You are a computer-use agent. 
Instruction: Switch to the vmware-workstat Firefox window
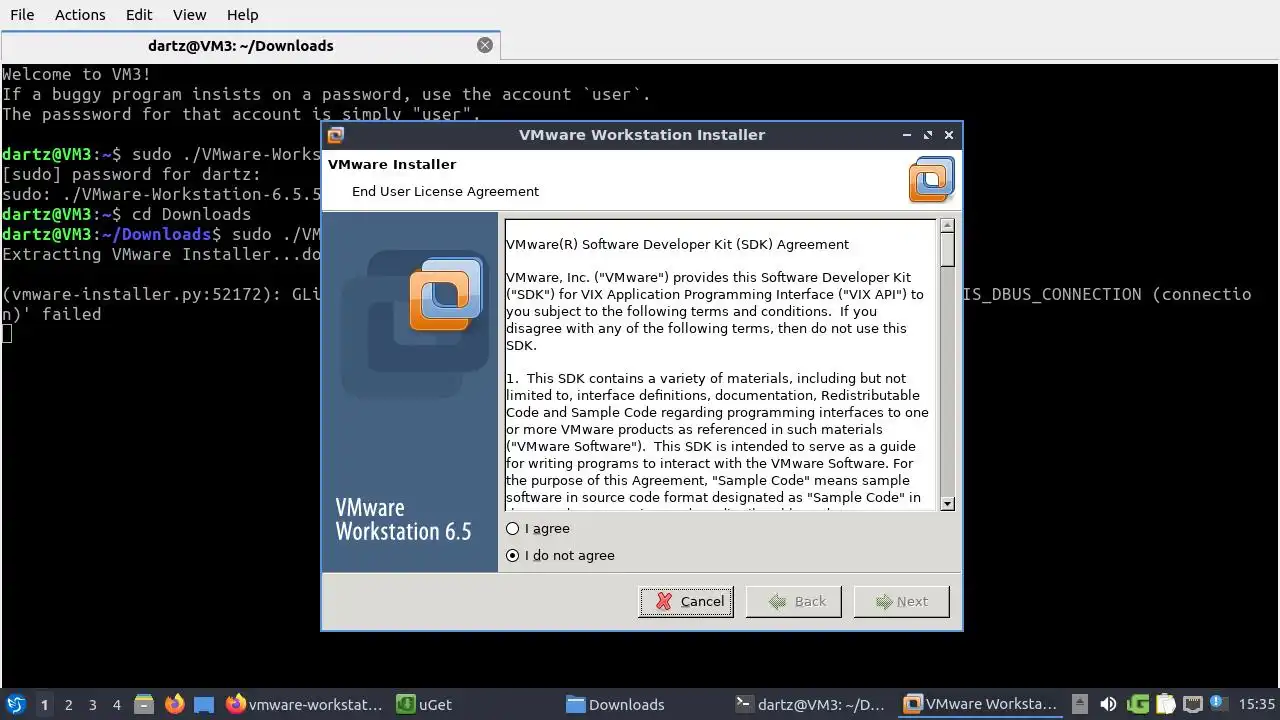point(304,704)
